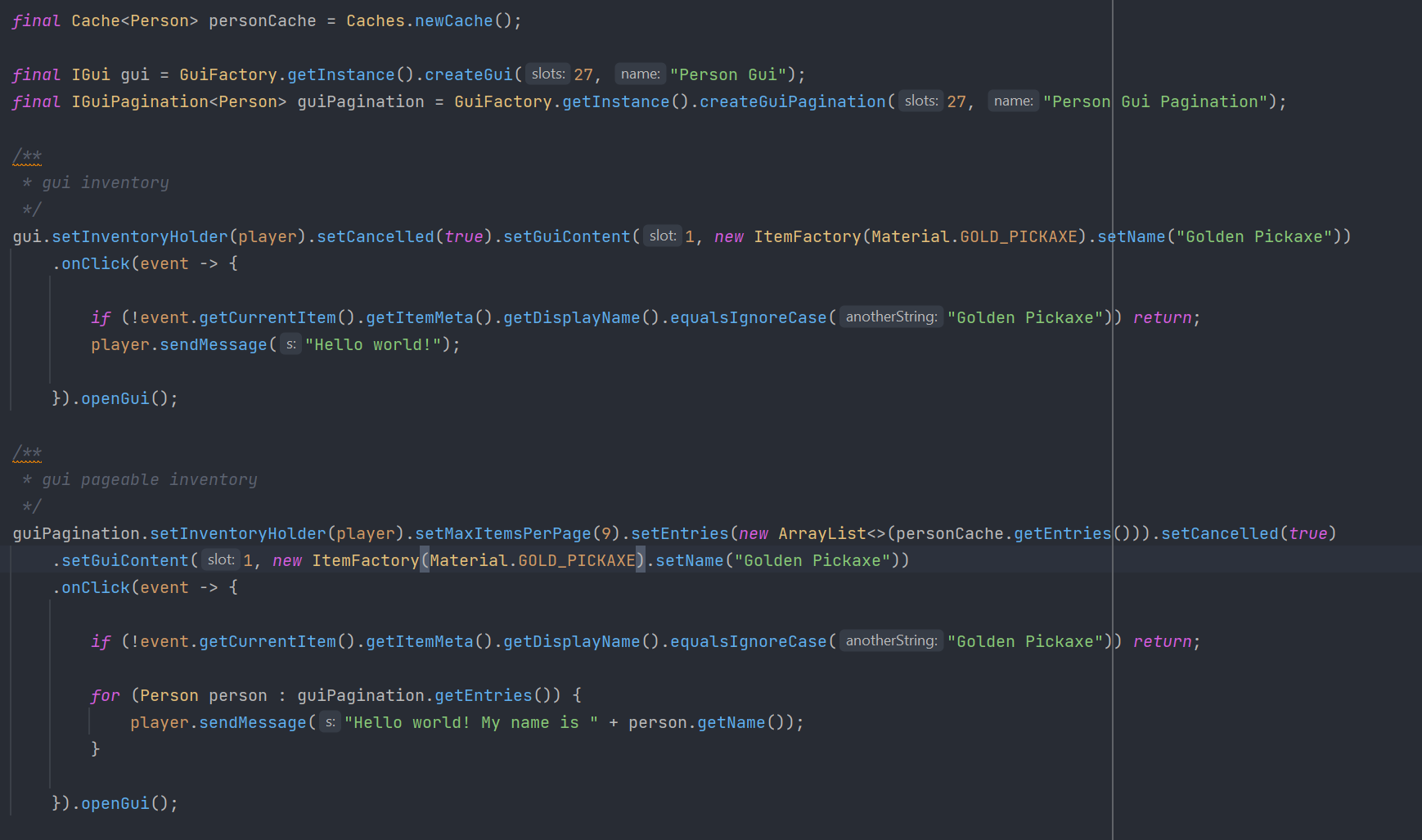Image resolution: width=1422 pixels, height=840 pixels.
Task: Click the setMaxItemsPerPage method call
Action: (x=503, y=533)
